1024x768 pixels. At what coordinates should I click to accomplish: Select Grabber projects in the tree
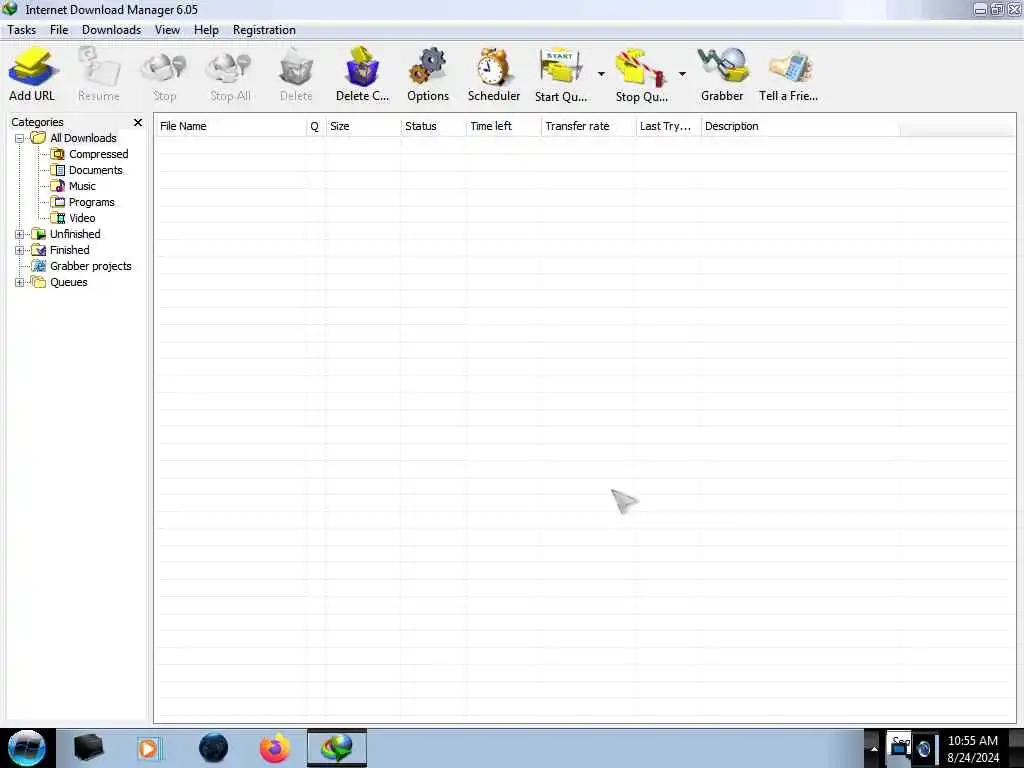click(x=91, y=266)
